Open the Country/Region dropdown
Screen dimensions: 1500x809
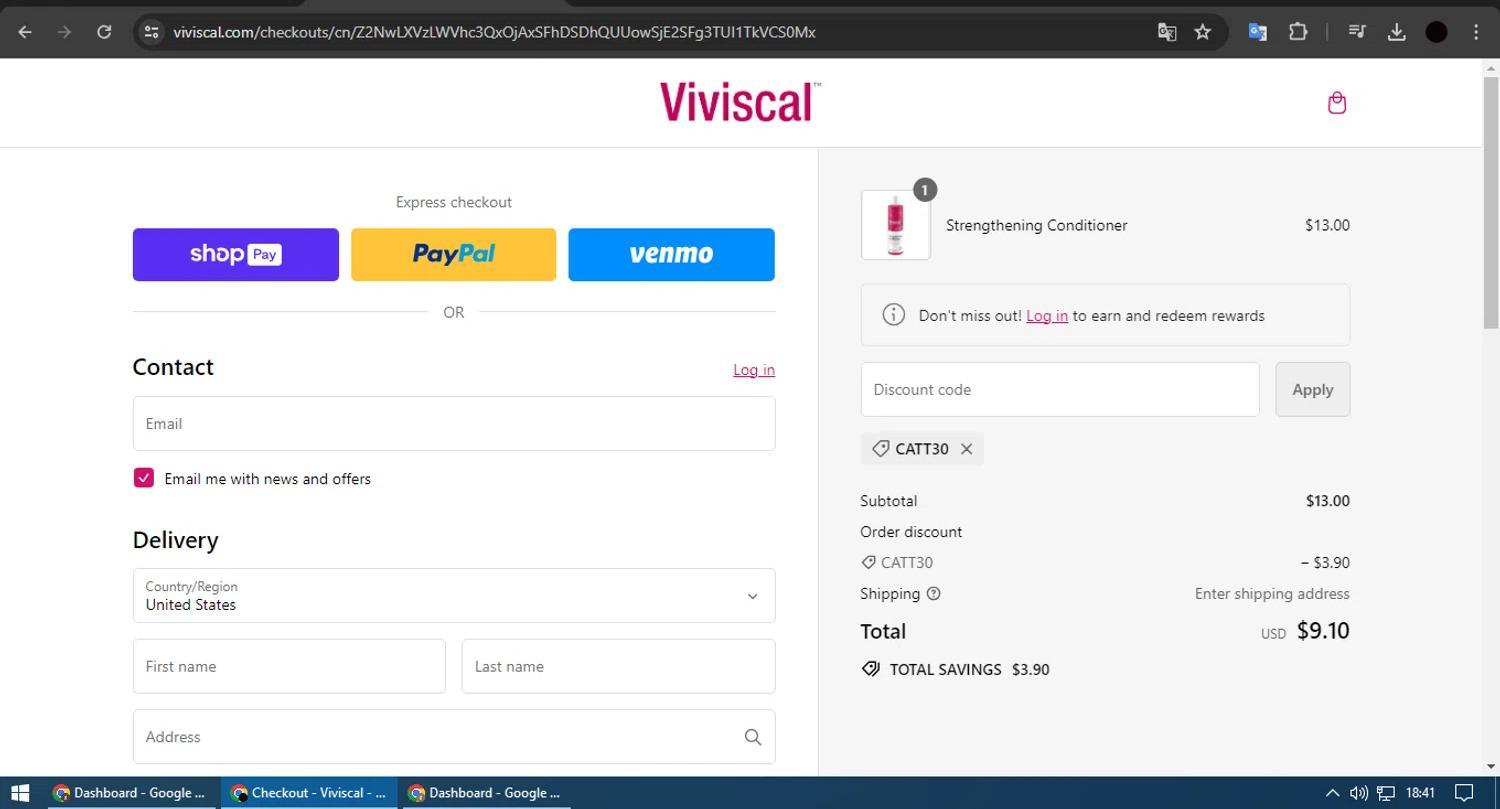tap(454, 596)
